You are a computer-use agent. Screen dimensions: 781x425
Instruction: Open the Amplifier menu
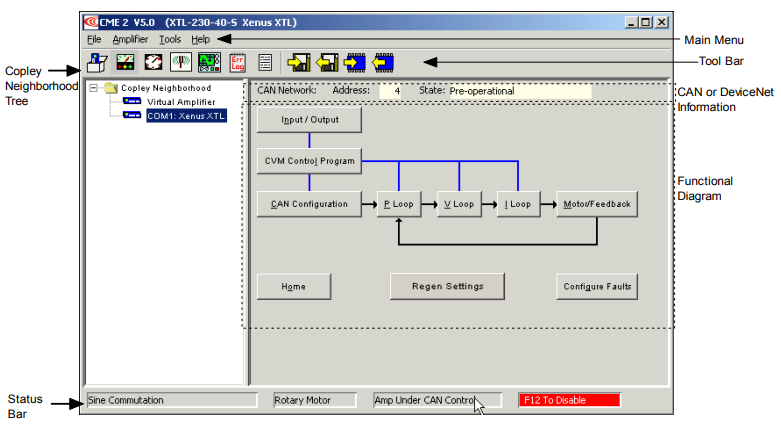point(130,39)
